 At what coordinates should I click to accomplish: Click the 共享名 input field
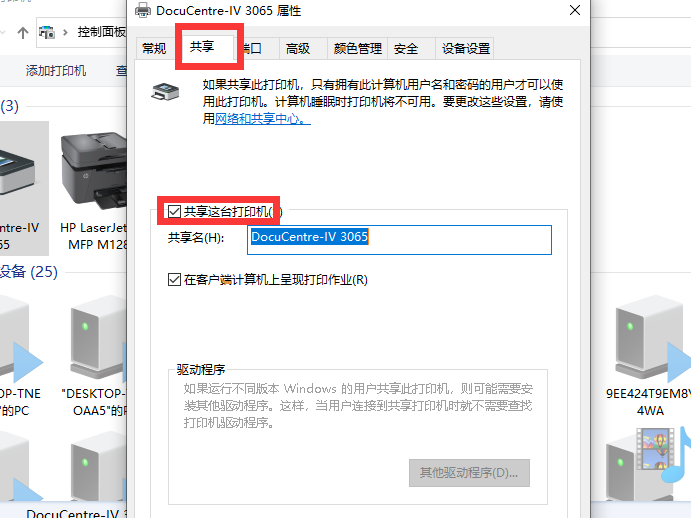pyautogui.click(x=399, y=240)
